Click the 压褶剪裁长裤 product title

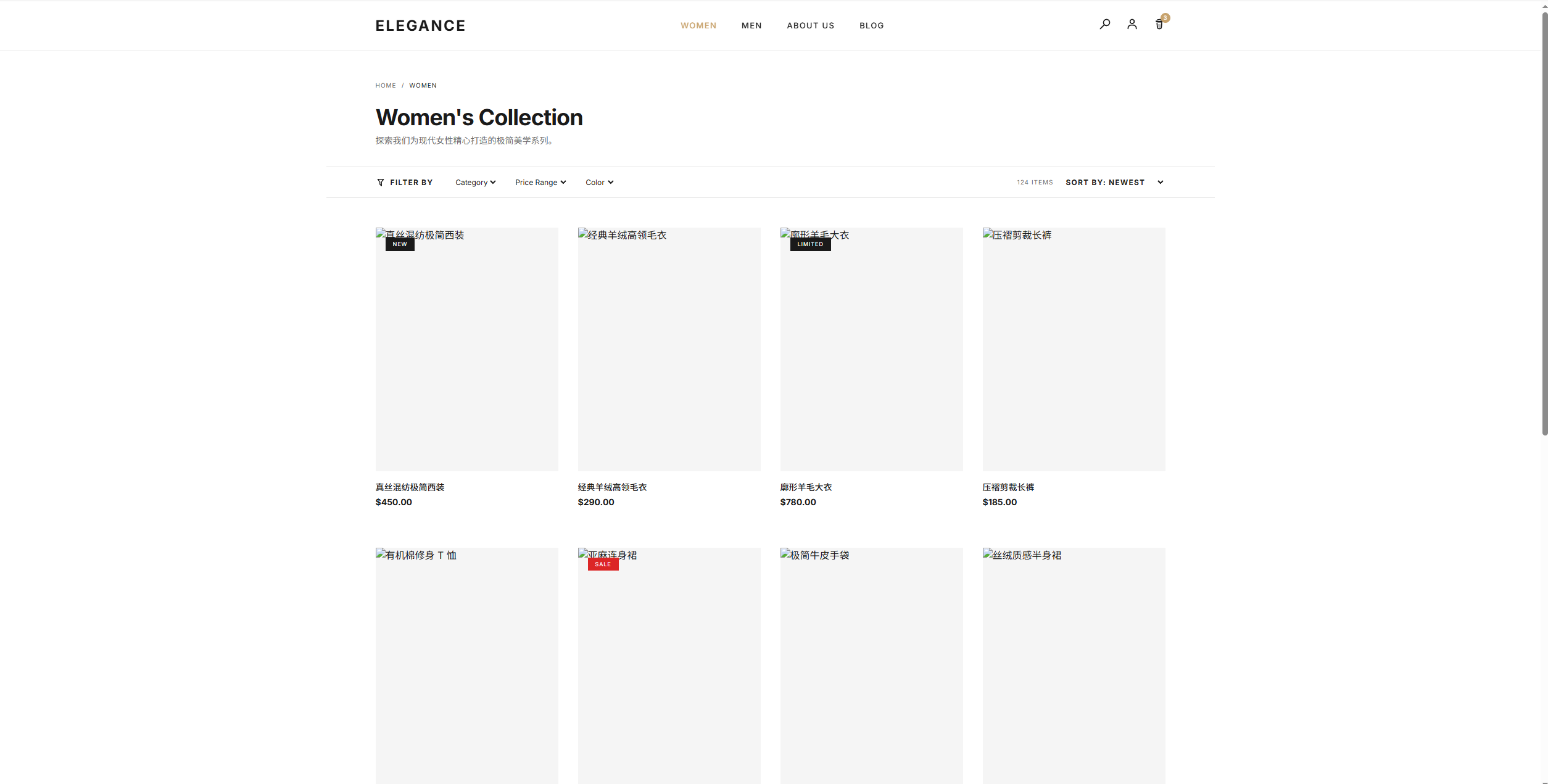pos(1008,487)
